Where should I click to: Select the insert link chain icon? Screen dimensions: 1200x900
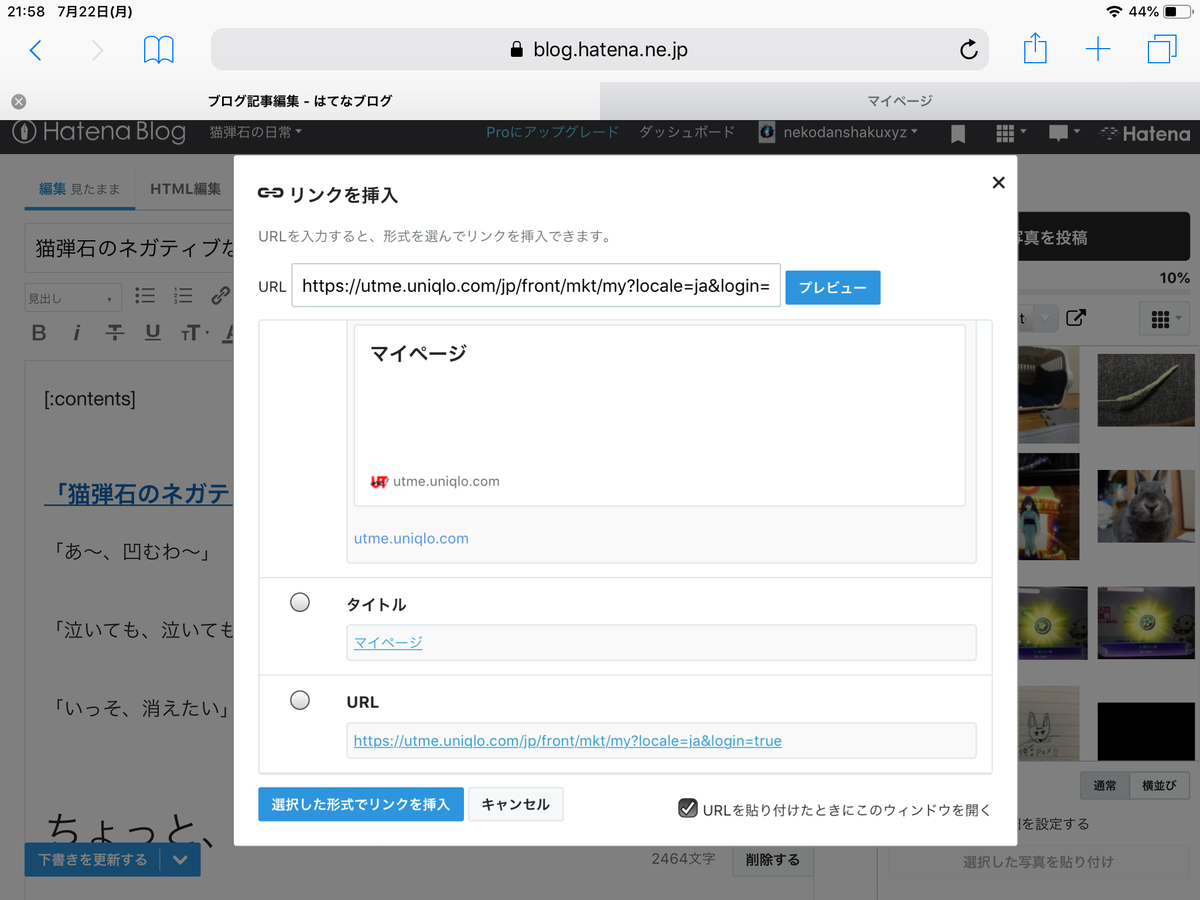(x=220, y=296)
